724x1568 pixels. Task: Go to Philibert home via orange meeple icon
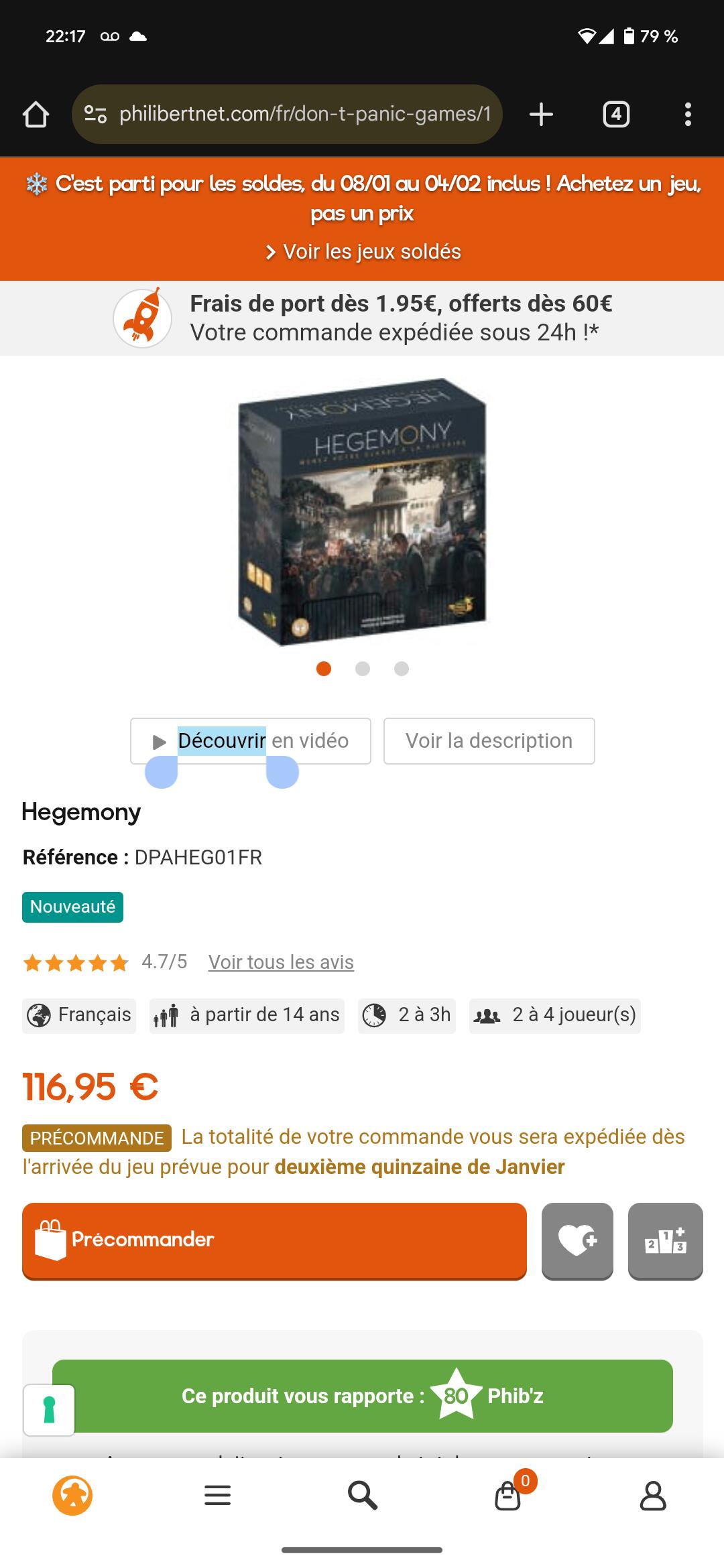coord(72,1495)
